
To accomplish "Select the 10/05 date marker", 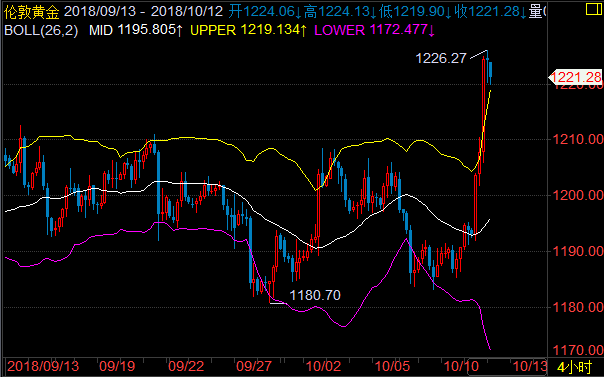I will [392, 366].
